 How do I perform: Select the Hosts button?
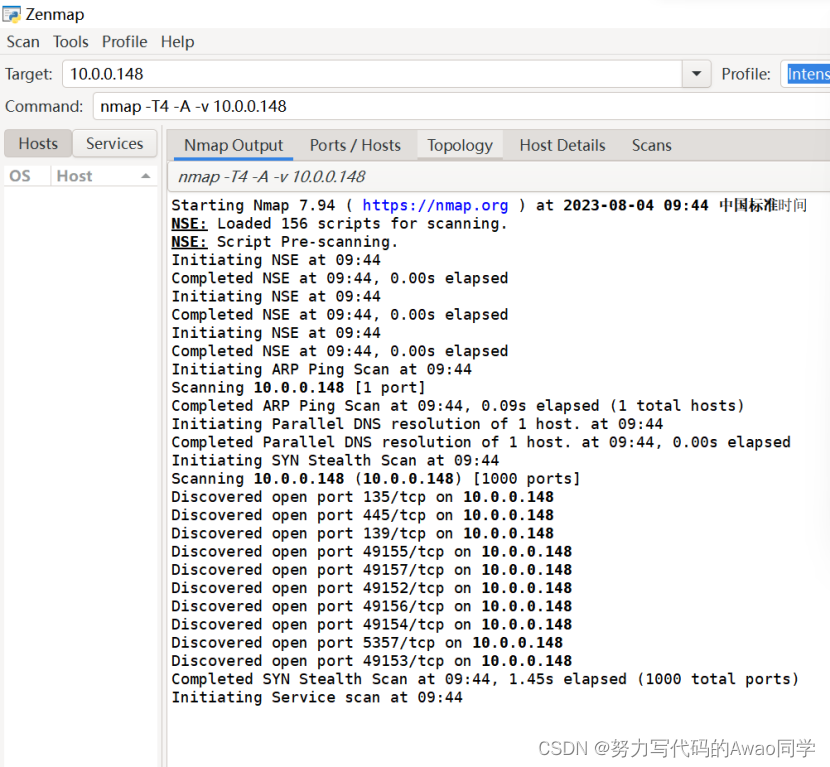point(38,143)
